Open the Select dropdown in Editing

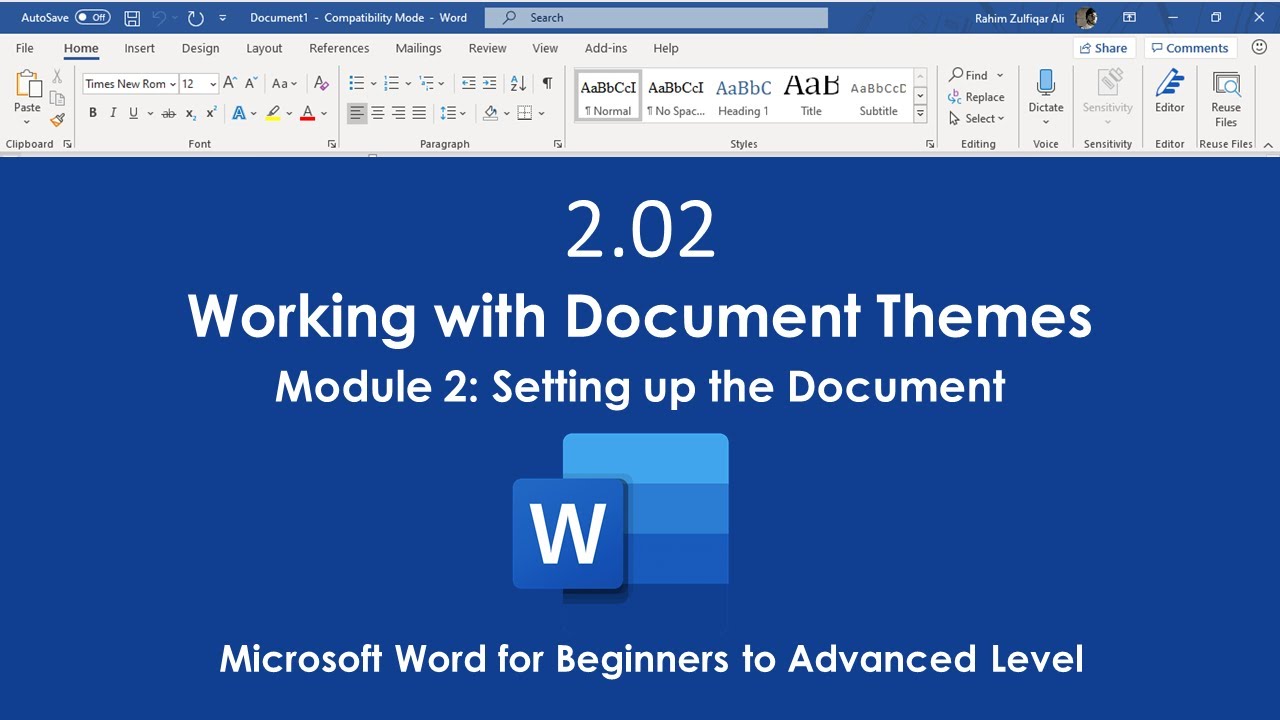[x=976, y=118]
